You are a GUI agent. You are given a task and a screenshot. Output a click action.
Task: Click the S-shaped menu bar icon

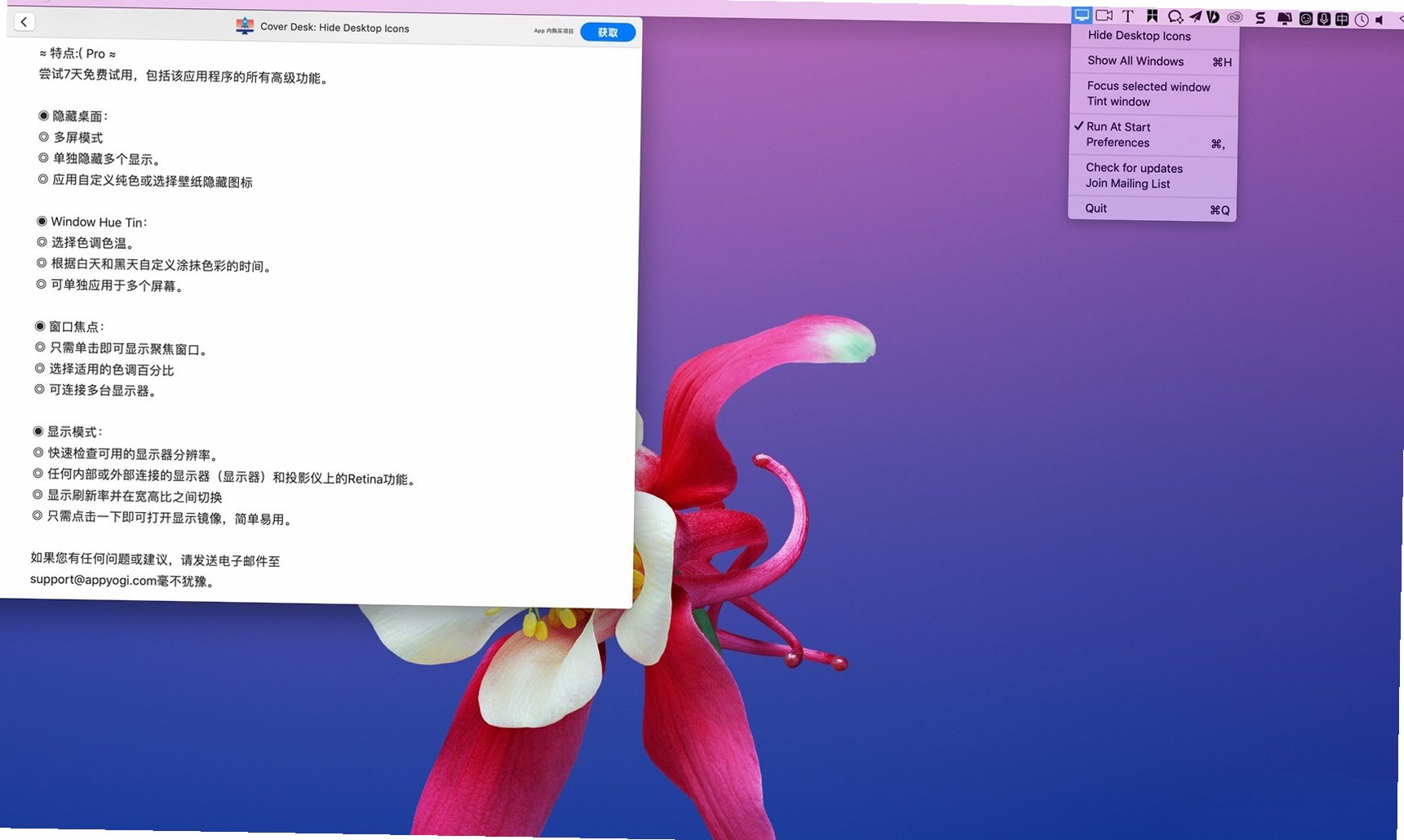point(1260,18)
